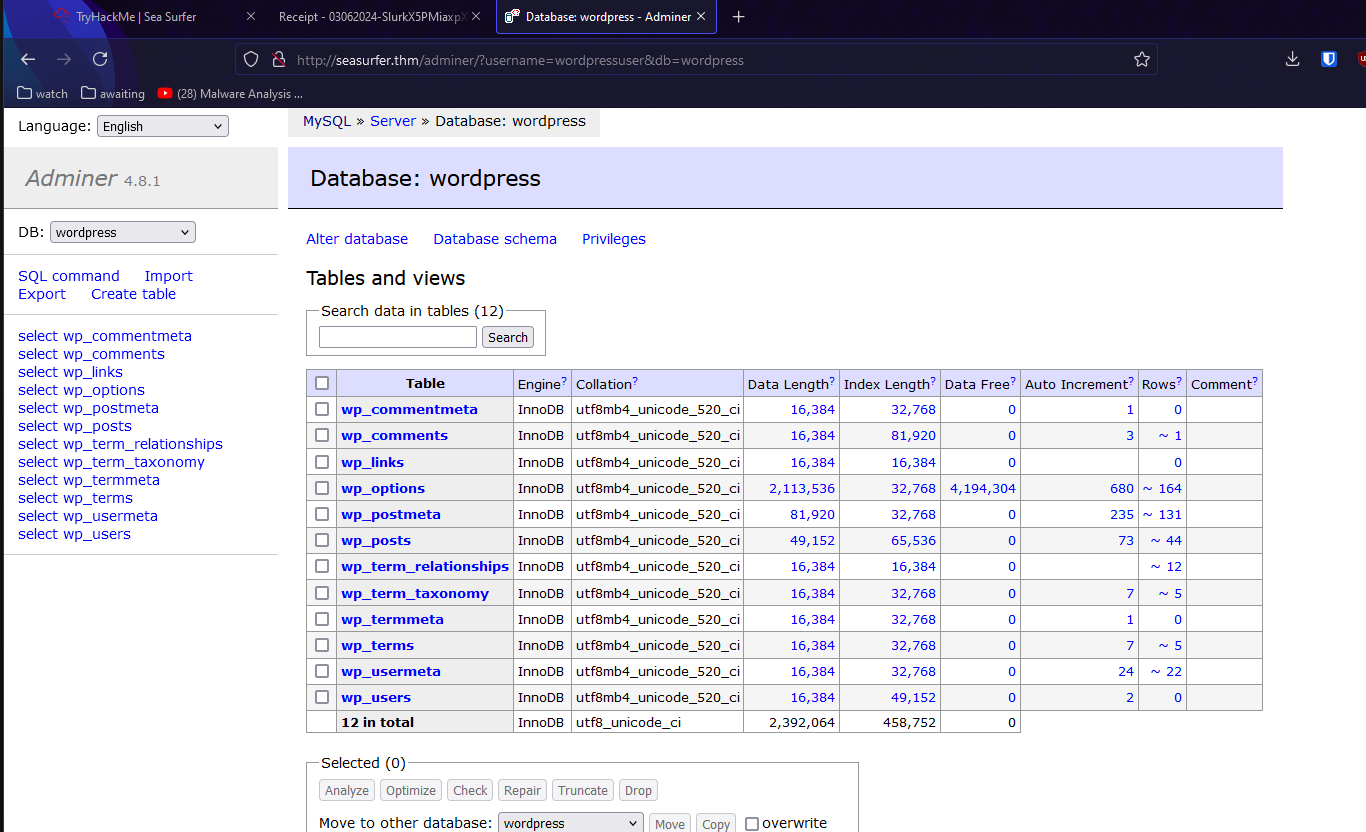1366x832 pixels.
Task: Click the 4,194,304 data free value
Action: point(983,488)
